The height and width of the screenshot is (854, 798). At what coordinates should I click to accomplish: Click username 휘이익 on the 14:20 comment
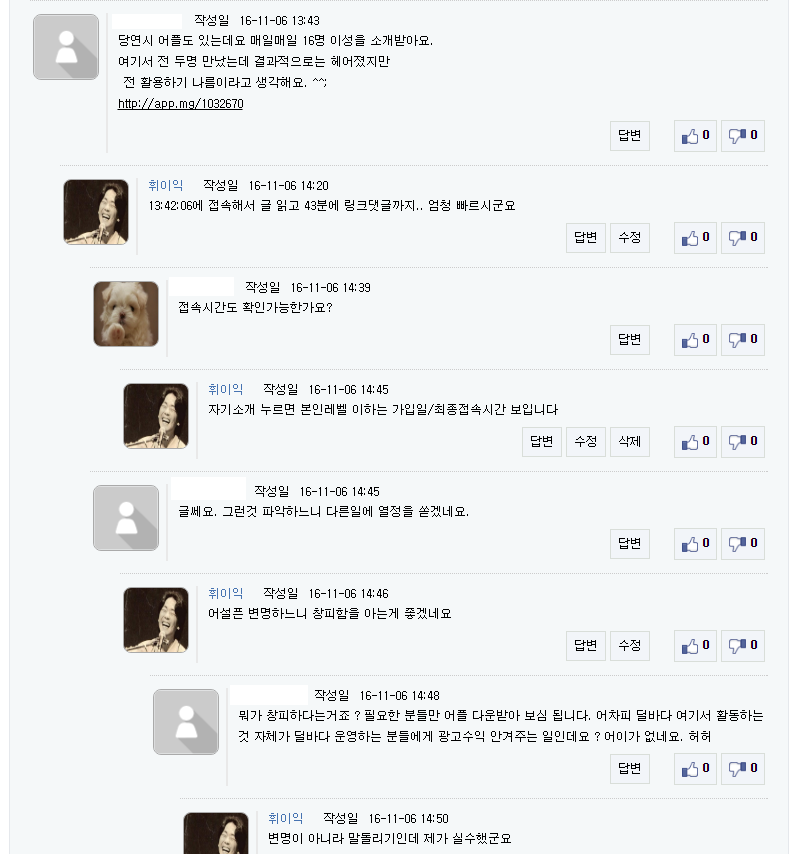[165, 185]
